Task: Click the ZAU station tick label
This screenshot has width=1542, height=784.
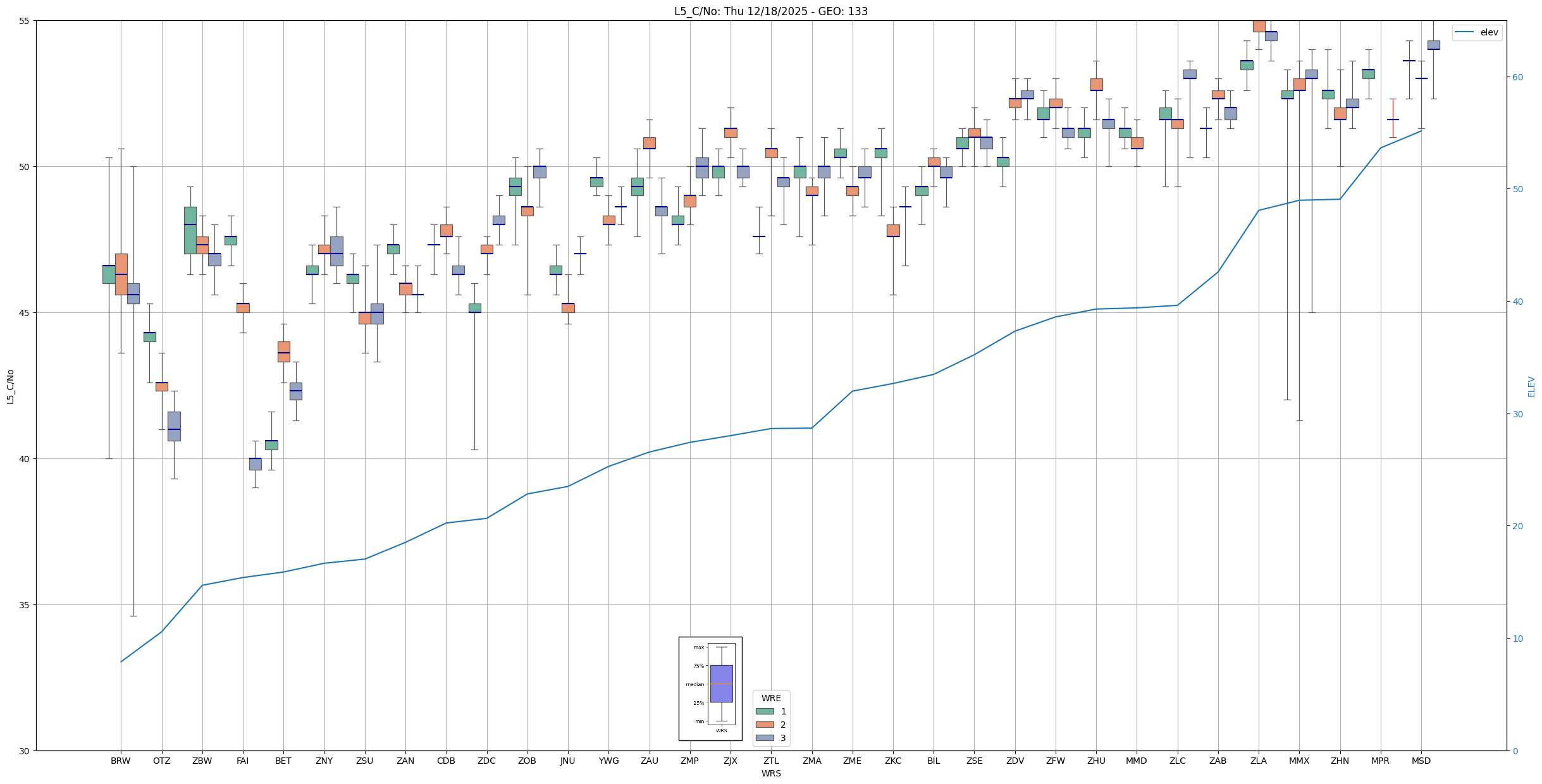Action: pyautogui.click(x=649, y=761)
